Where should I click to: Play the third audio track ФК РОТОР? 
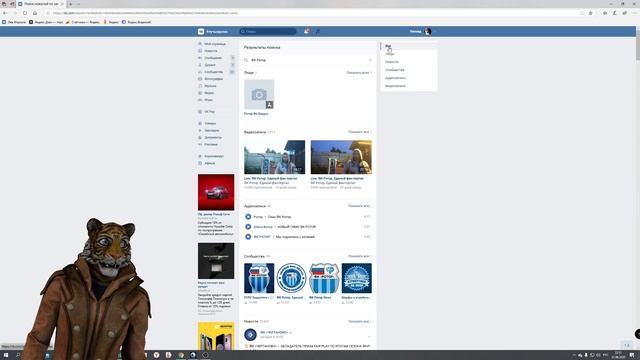tap(248, 237)
